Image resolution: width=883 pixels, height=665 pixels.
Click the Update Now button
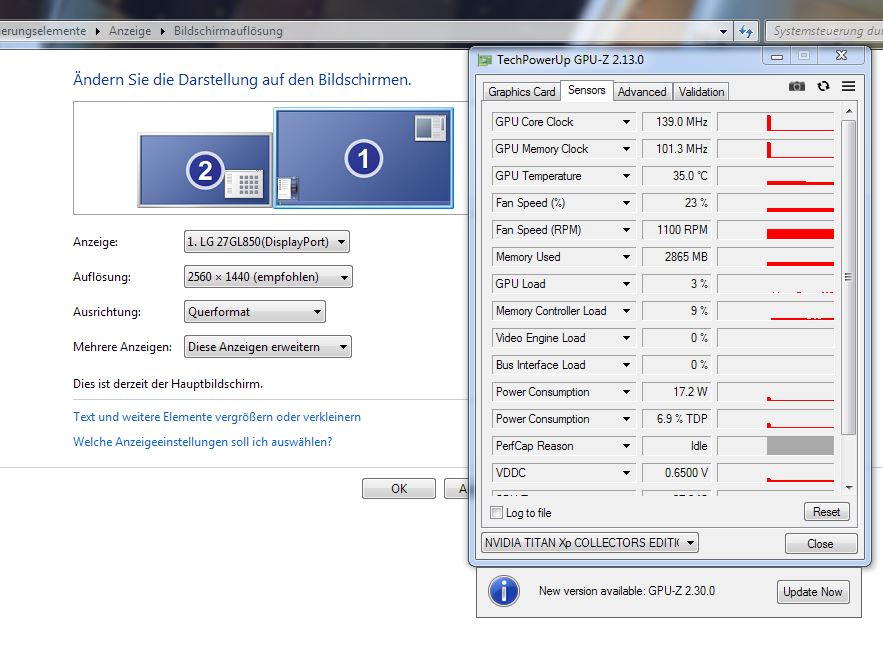[x=813, y=592]
